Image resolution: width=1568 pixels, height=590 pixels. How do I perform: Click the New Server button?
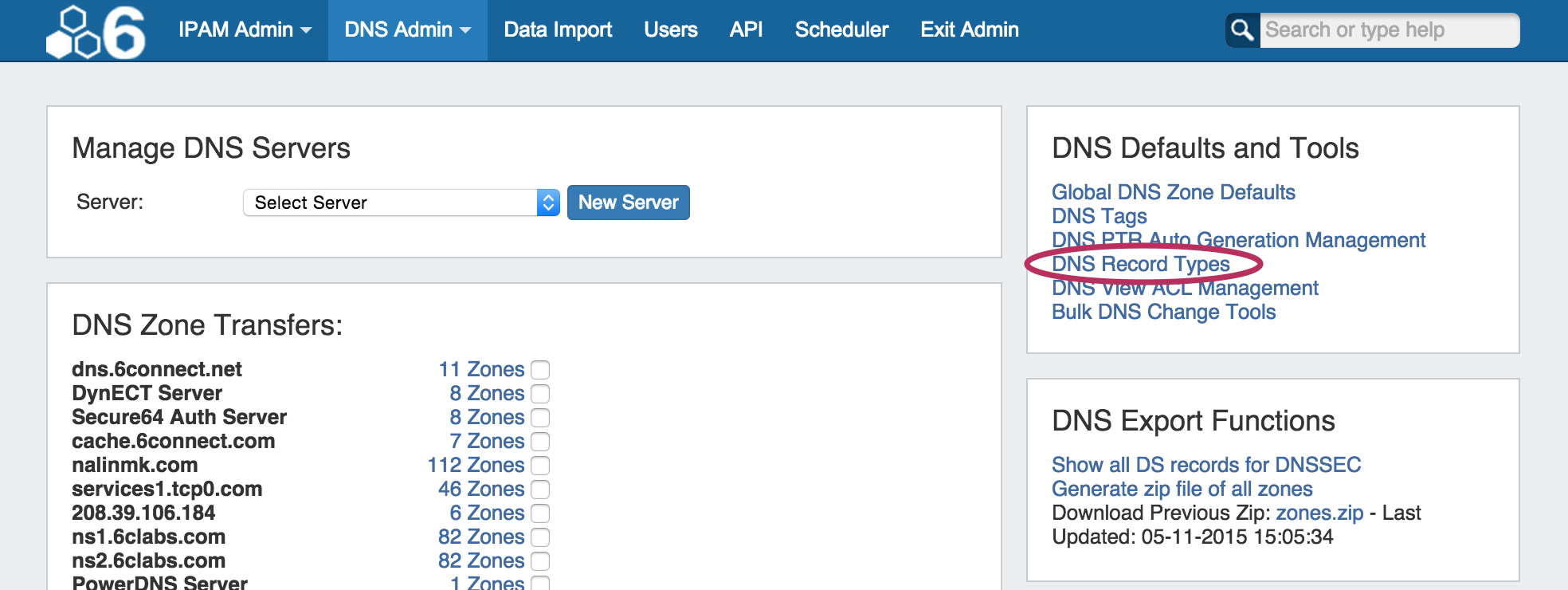[x=628, y=203]
